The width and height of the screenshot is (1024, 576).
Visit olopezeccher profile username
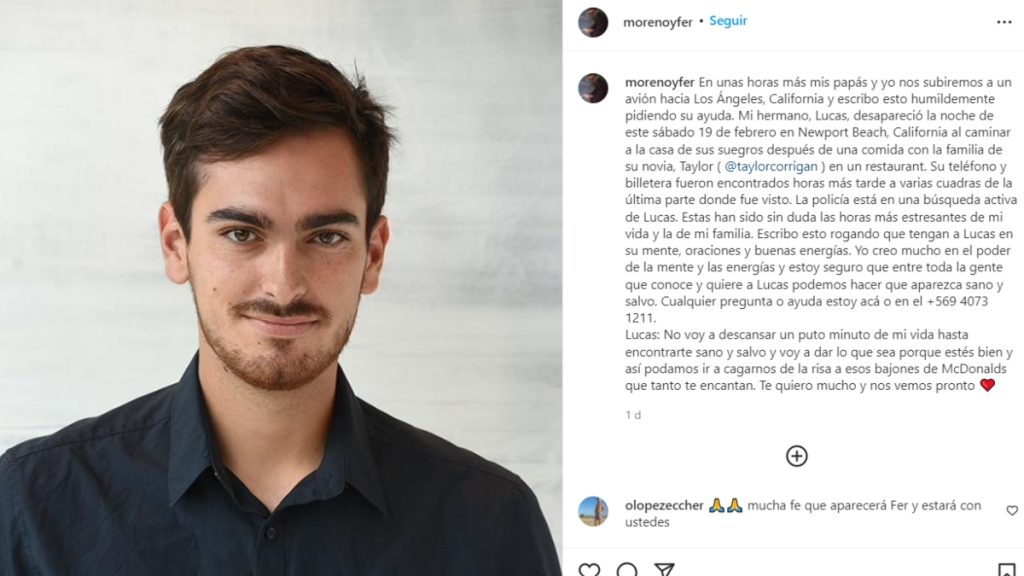tap(664, 505)
